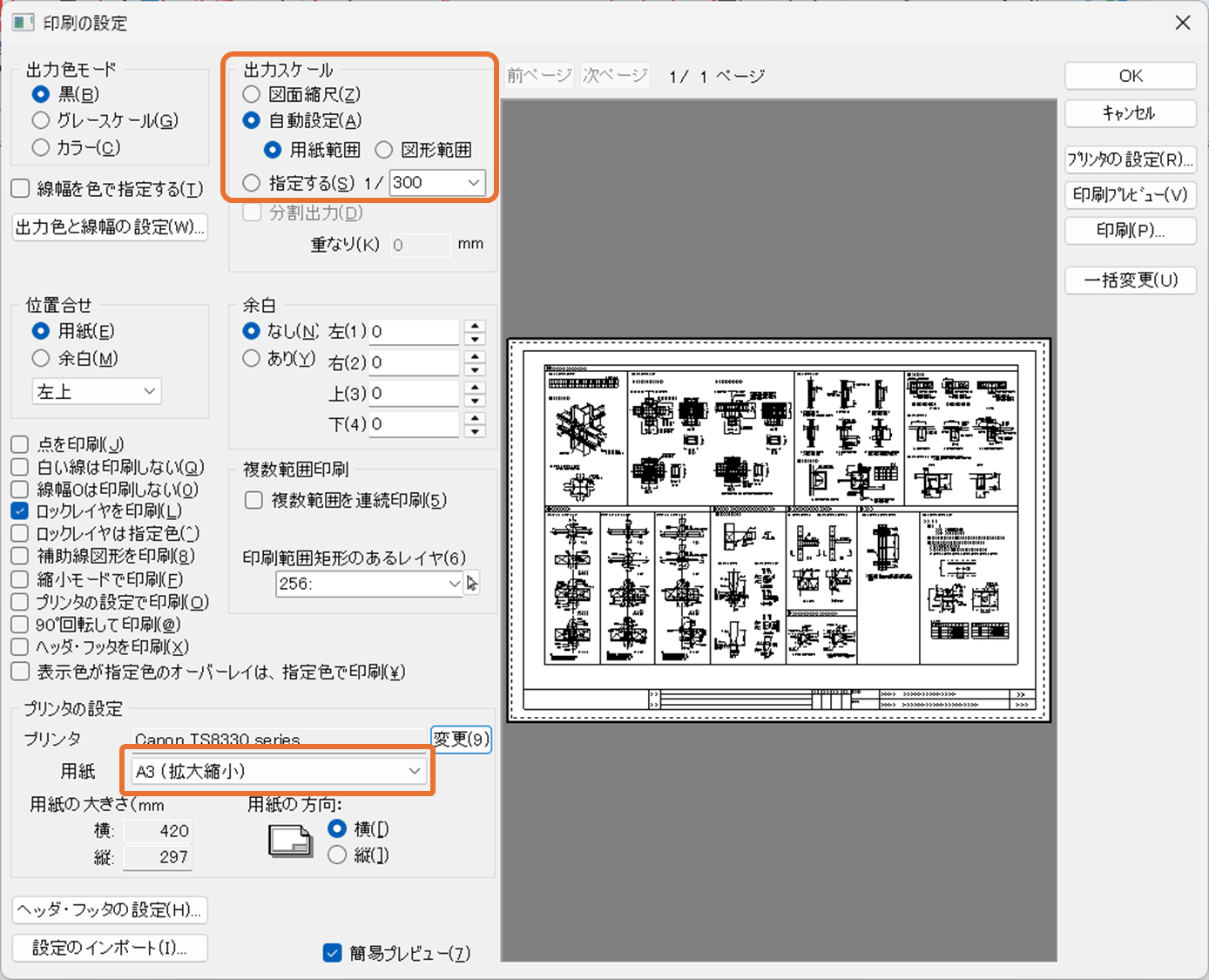Open プリンタの設定 printer settings button
Image resolution: width=1209 pixels, height=980 pixels.
[x=1130, y=159]
